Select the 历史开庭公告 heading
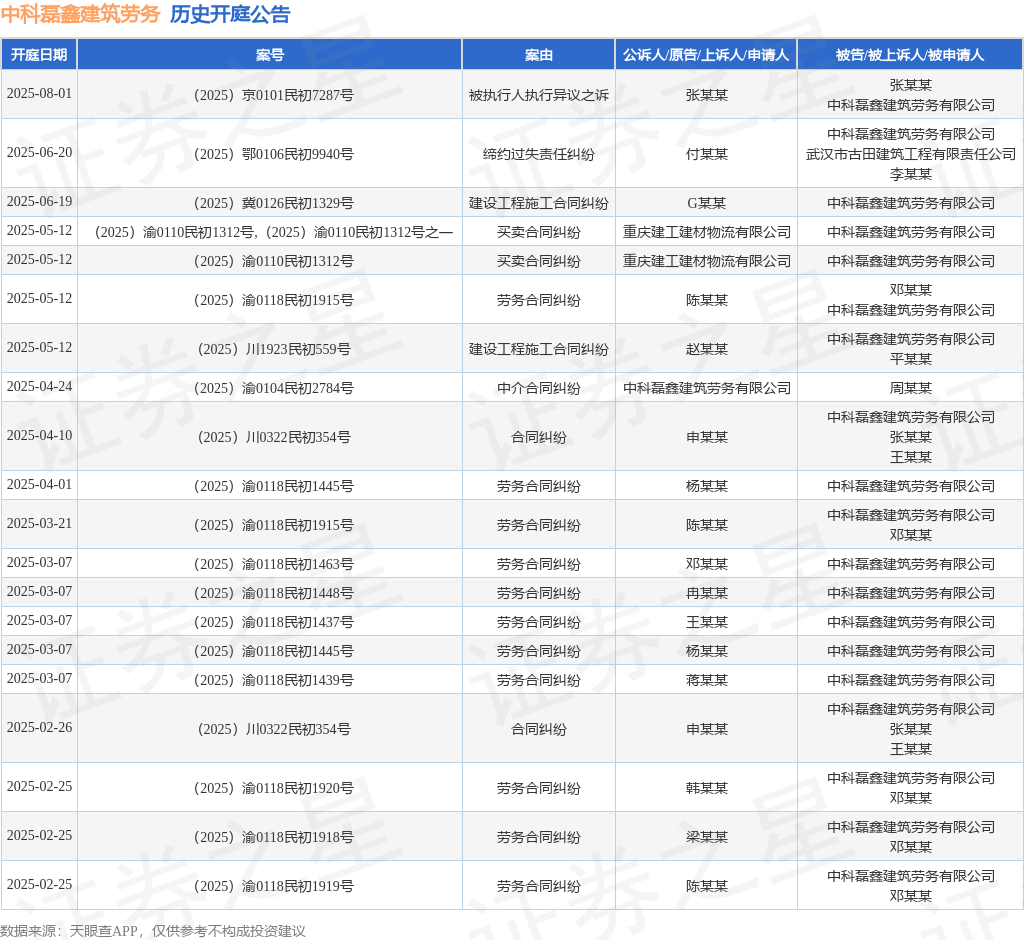 click(x=230, y=14)
